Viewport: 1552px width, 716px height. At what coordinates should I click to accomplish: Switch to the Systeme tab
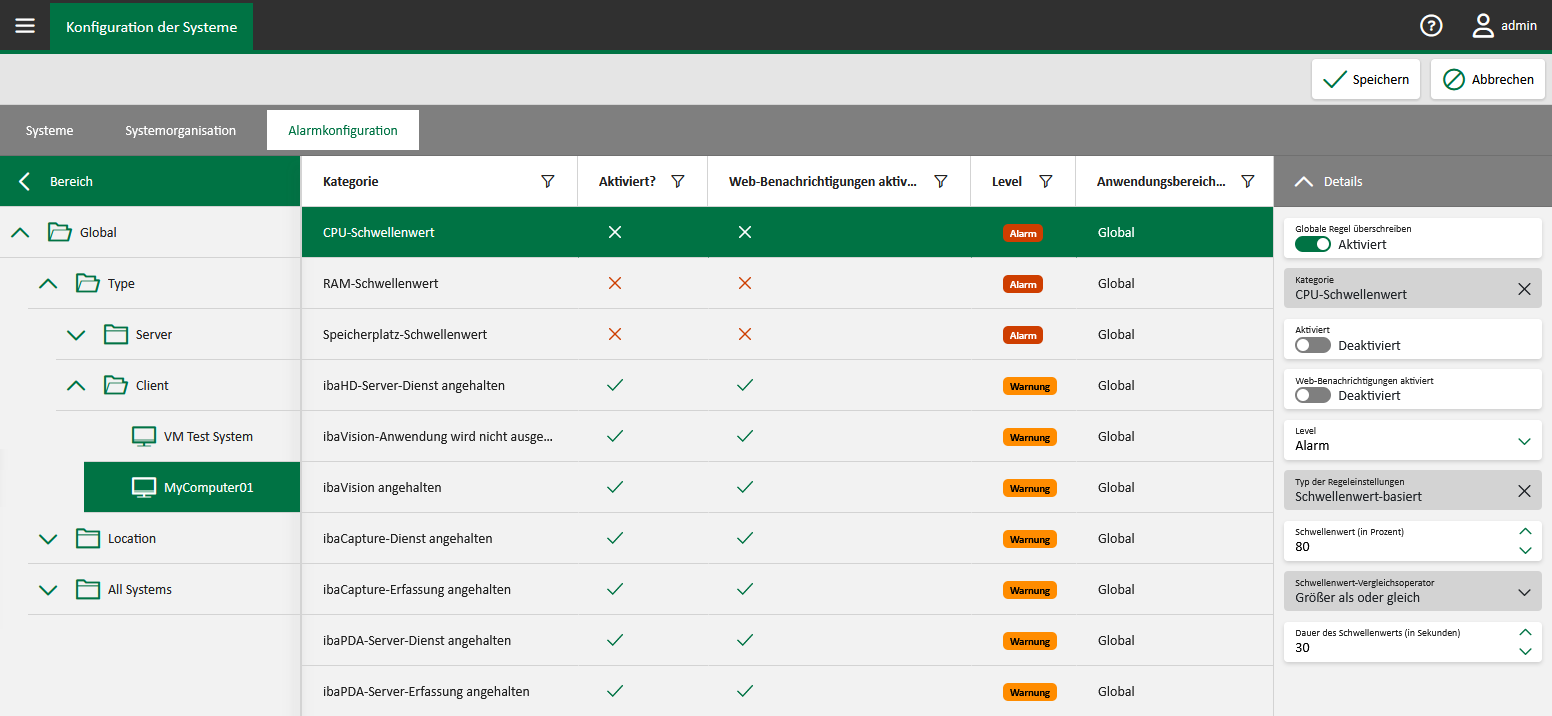(x=49, y=131)
